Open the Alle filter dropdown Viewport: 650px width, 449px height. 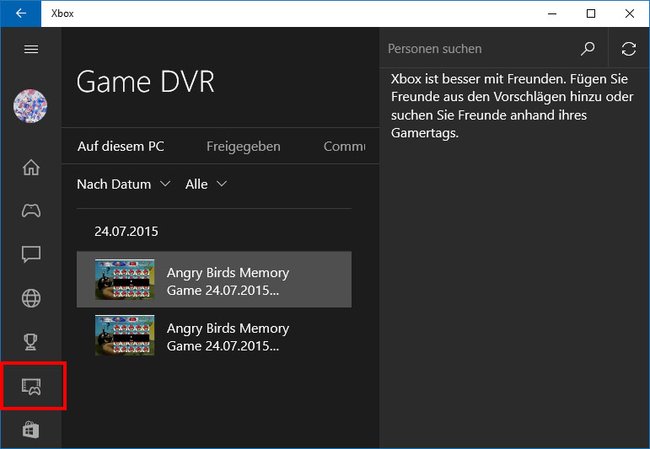(206, 184)
